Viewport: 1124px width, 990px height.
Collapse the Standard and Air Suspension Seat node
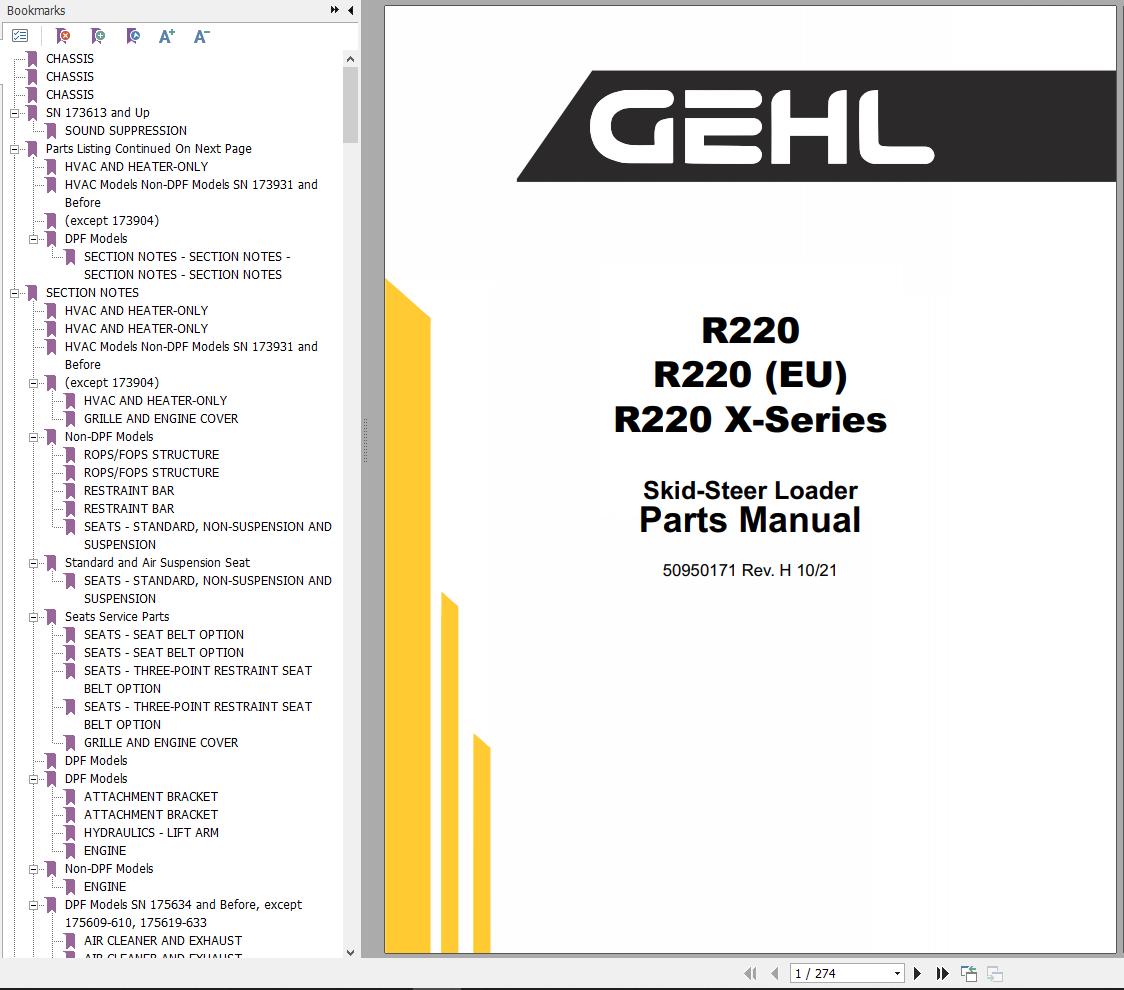click(33, 563)
